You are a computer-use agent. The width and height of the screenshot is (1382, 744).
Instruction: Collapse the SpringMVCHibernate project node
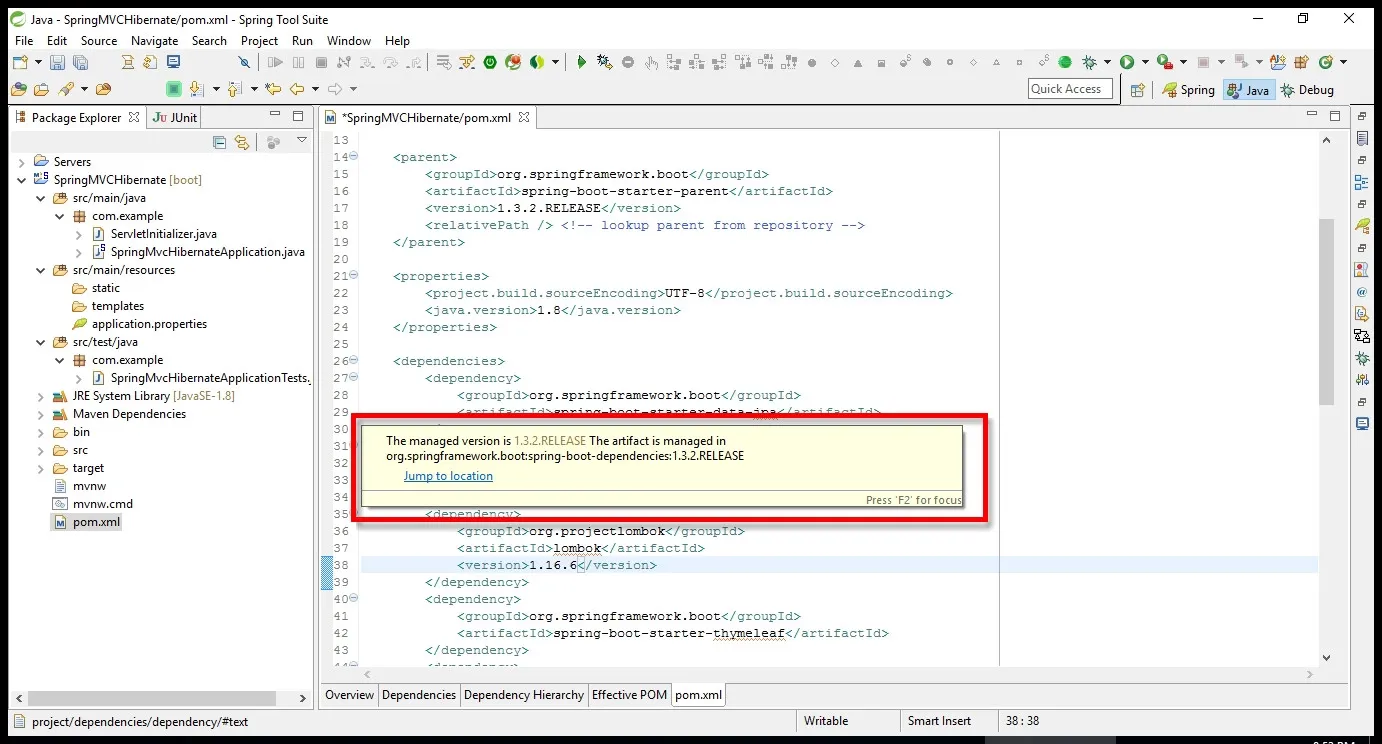click(22, 180)
